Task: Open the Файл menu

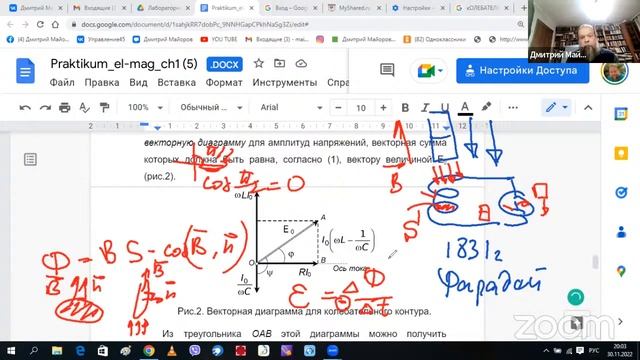Action: click(62, 82)
